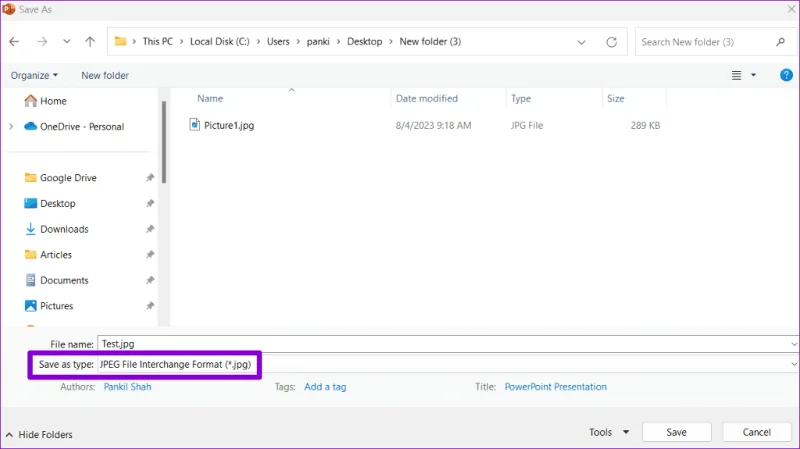The height and width of the screenshot is (449, 800).
Task: Click the pin icon beside Documents
Action: click(x=150, y=280)
